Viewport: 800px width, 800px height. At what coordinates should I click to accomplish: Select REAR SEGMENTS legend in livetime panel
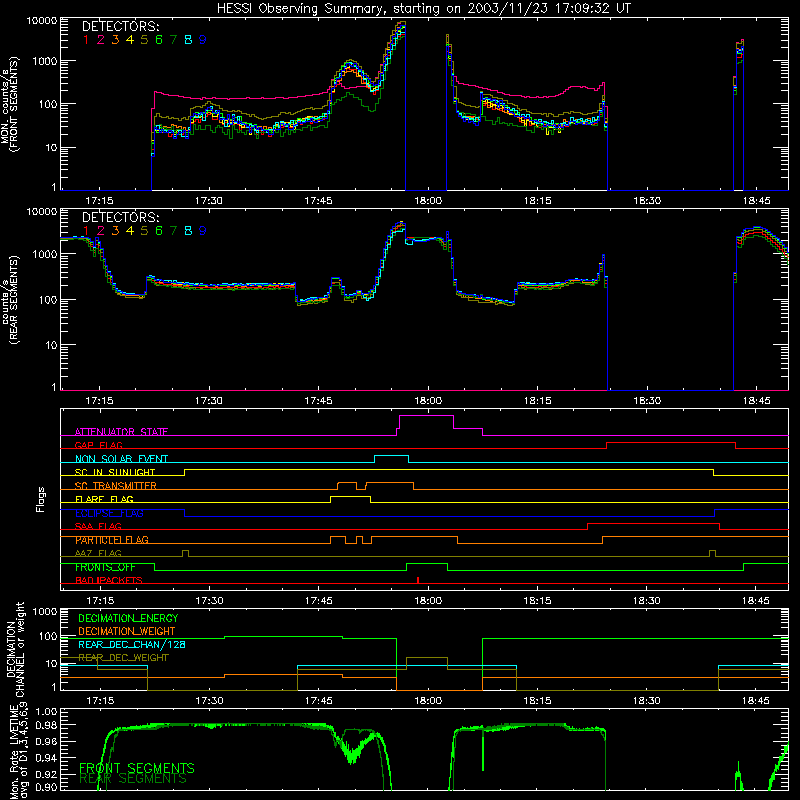[133, 779]
